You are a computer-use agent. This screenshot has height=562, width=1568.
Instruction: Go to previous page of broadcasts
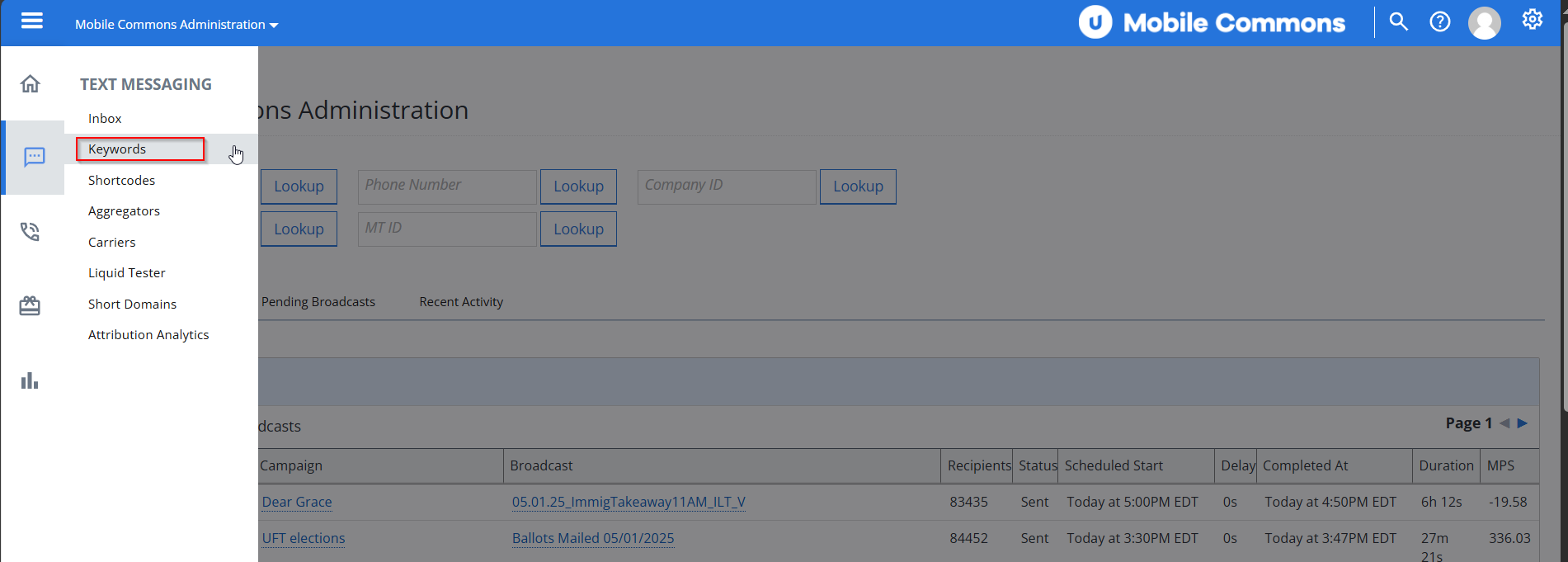[1504, 423]
